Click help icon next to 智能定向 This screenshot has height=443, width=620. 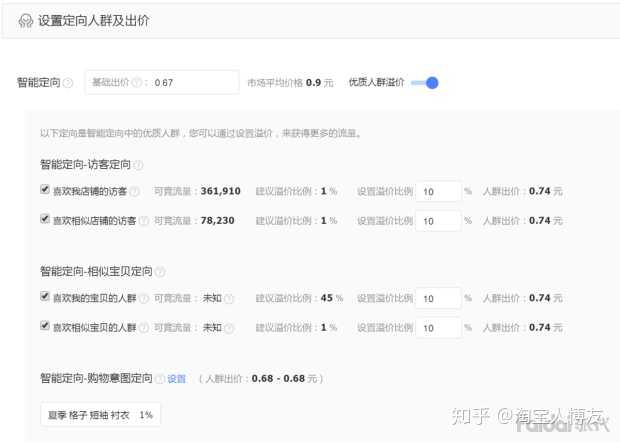pyautogui.click(x=68, y=83)
